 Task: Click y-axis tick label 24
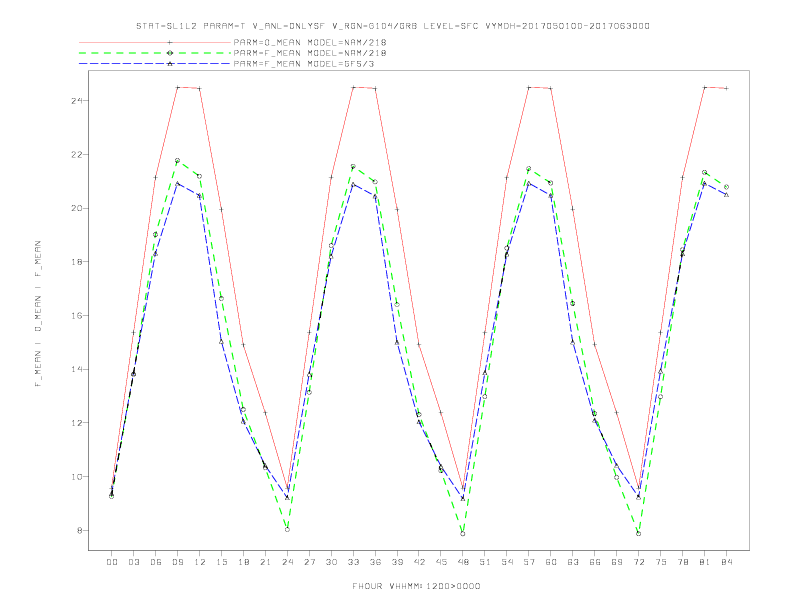pyautogui.click(x=77, y=100)
